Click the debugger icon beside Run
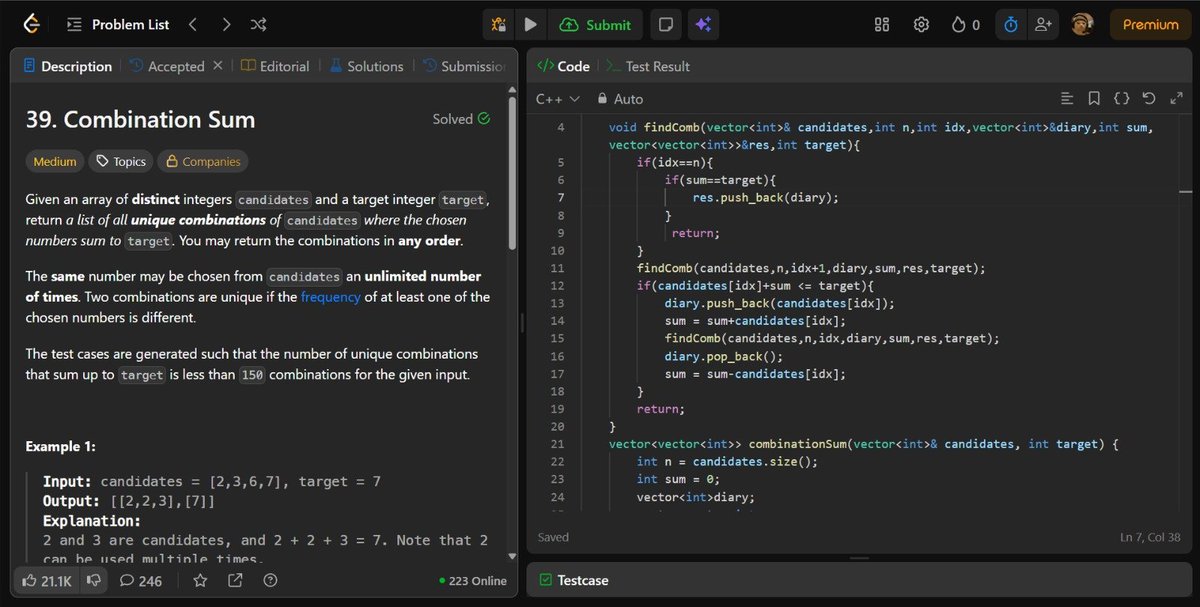 (x=499, y=24)
